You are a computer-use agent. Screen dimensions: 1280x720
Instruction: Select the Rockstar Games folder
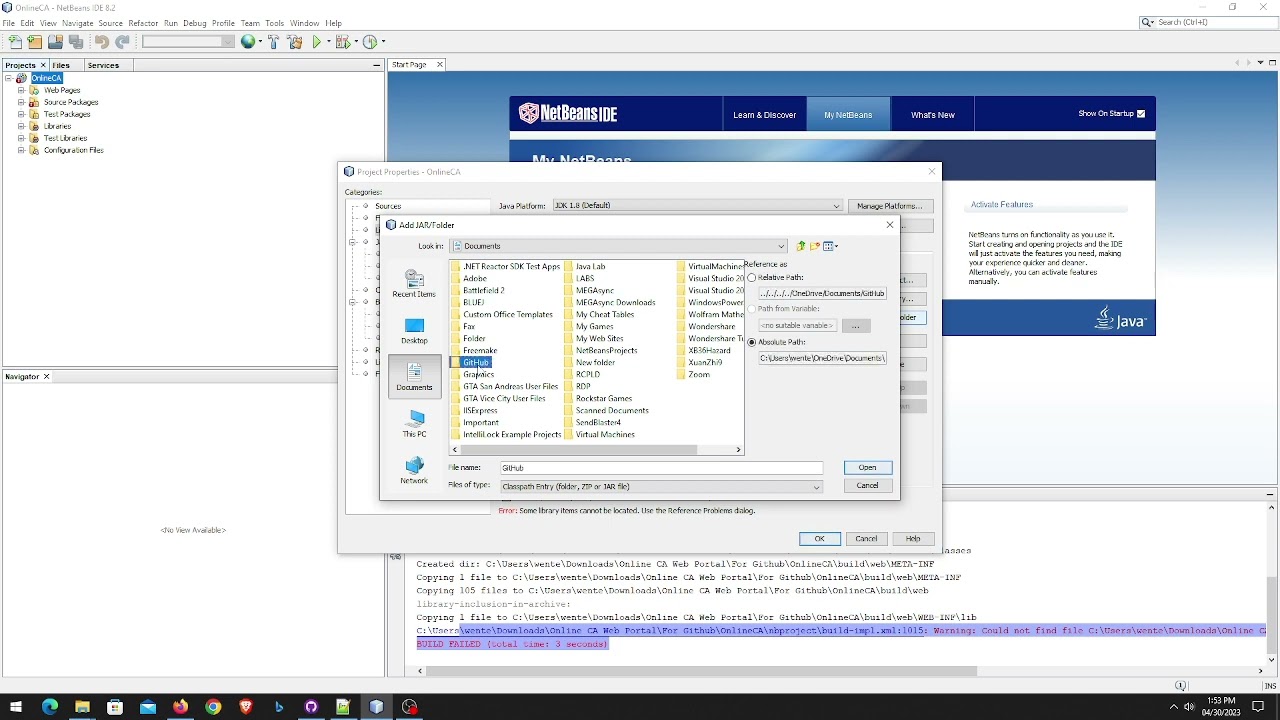pos(603,399)
